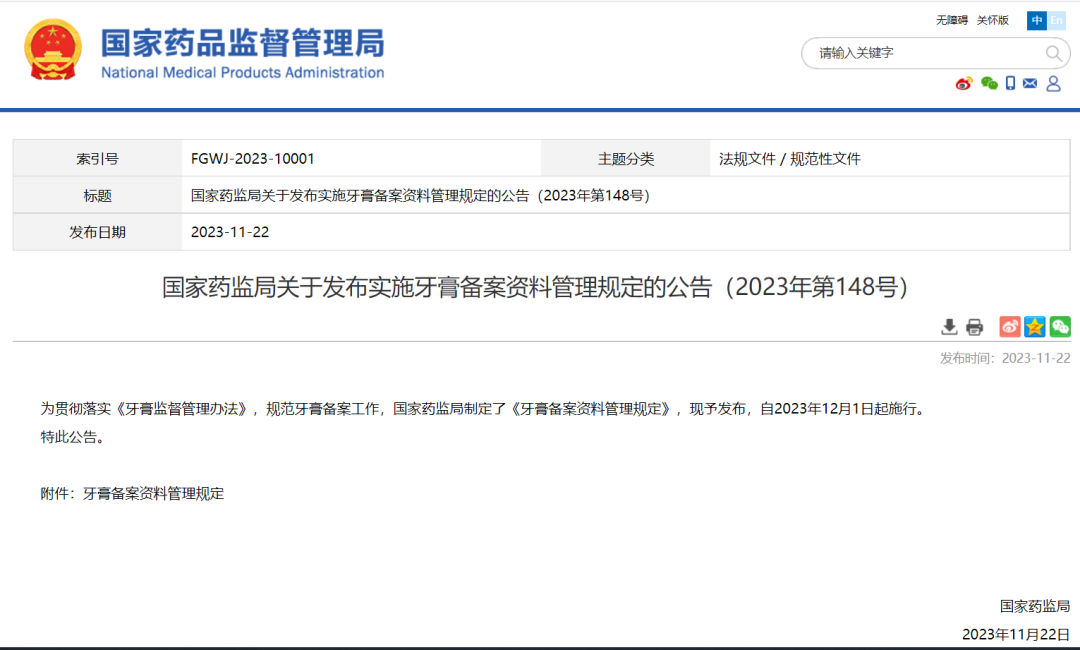Image resolution: width=1080 pixels, height=650 pixels.
Task: Share the announcement to Weibo
Action: coord(1010,326)
